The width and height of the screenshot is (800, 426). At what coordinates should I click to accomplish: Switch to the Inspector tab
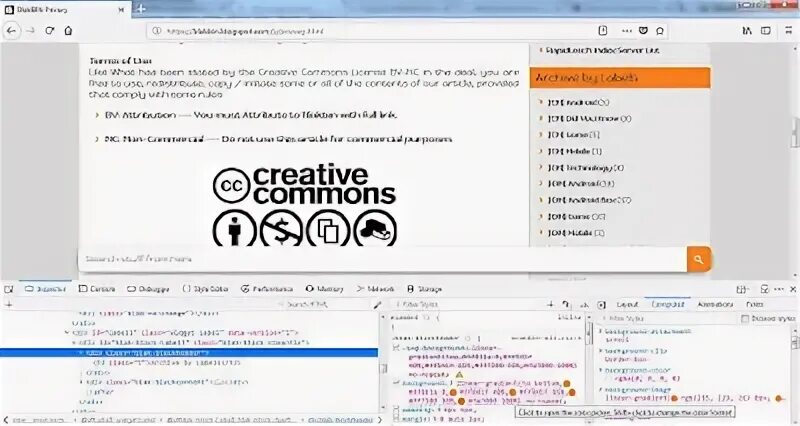pos(45,289)
